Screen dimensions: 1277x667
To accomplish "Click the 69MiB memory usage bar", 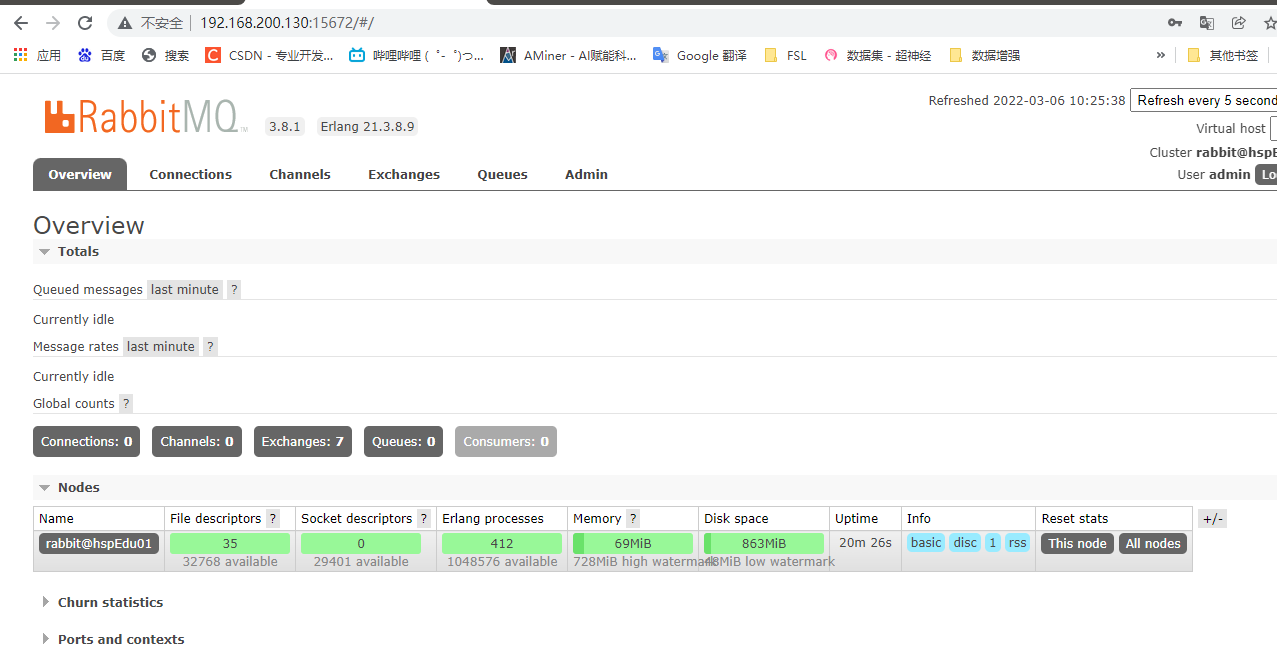I will click(633, 543).
